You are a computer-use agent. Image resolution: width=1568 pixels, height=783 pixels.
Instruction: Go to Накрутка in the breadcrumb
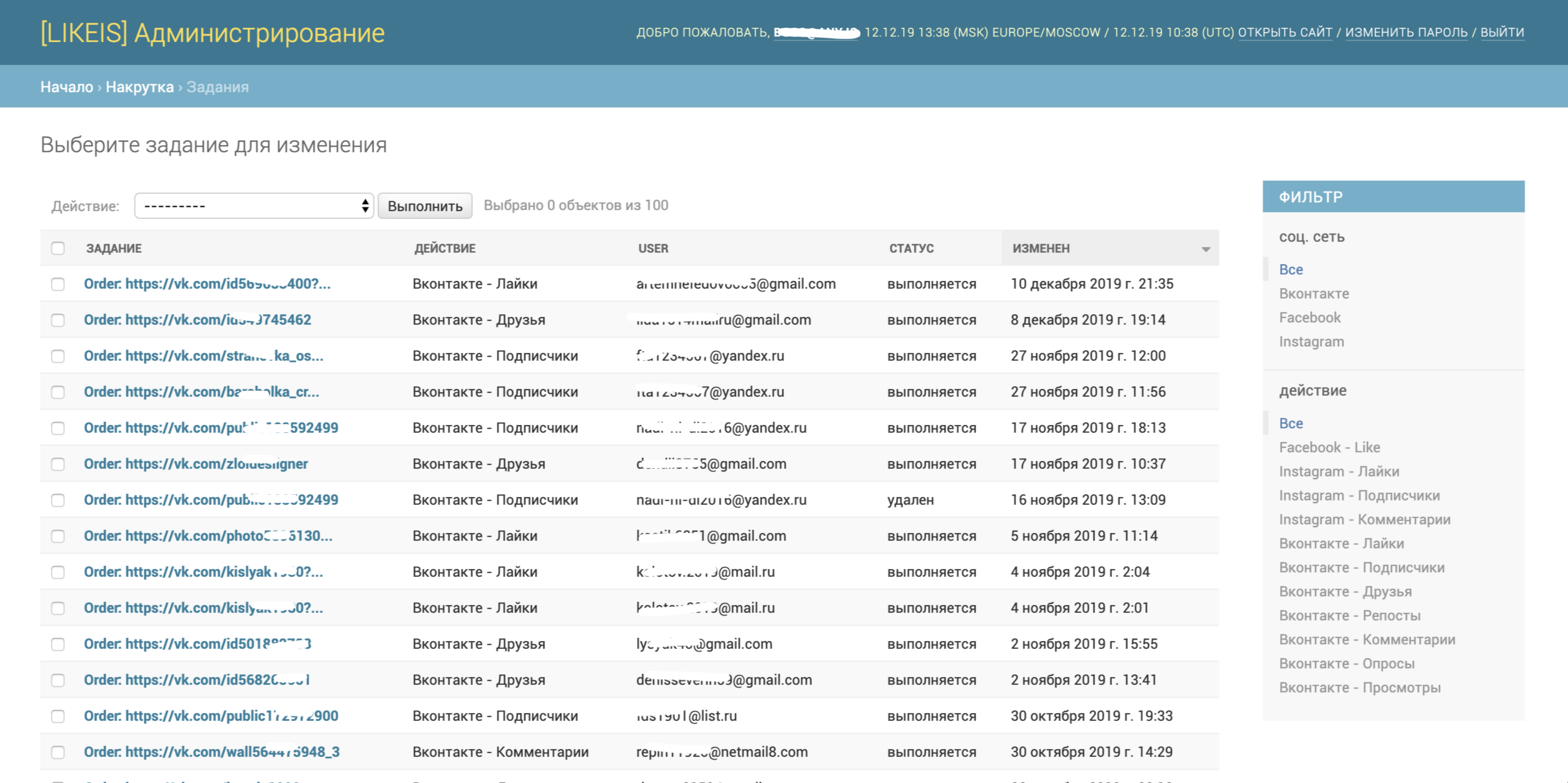click(139, 87)
